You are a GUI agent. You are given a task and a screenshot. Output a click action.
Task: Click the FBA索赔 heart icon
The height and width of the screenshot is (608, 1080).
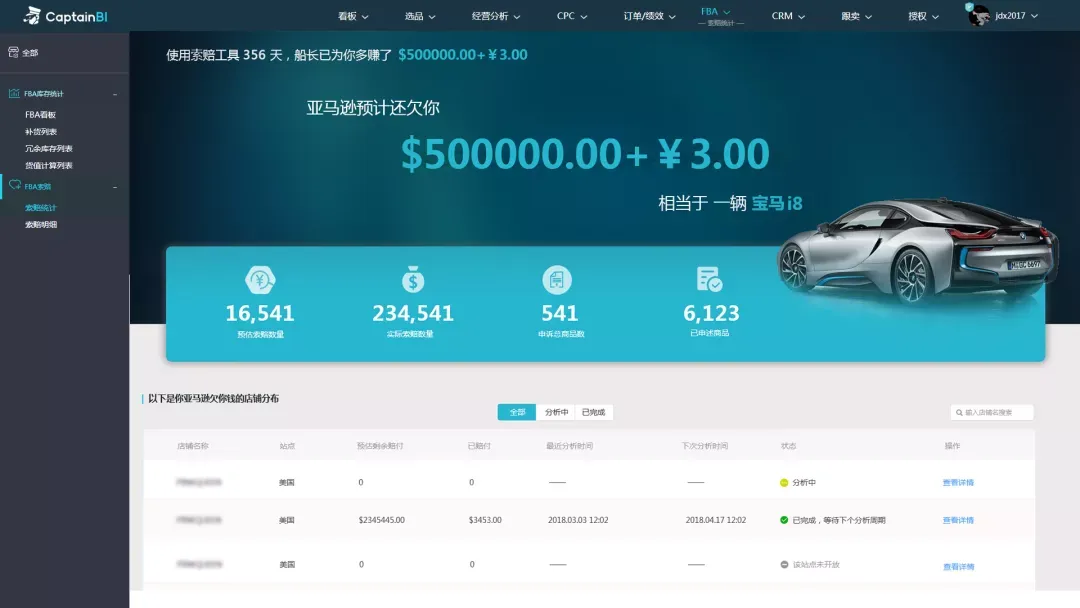tap(14, 186)
